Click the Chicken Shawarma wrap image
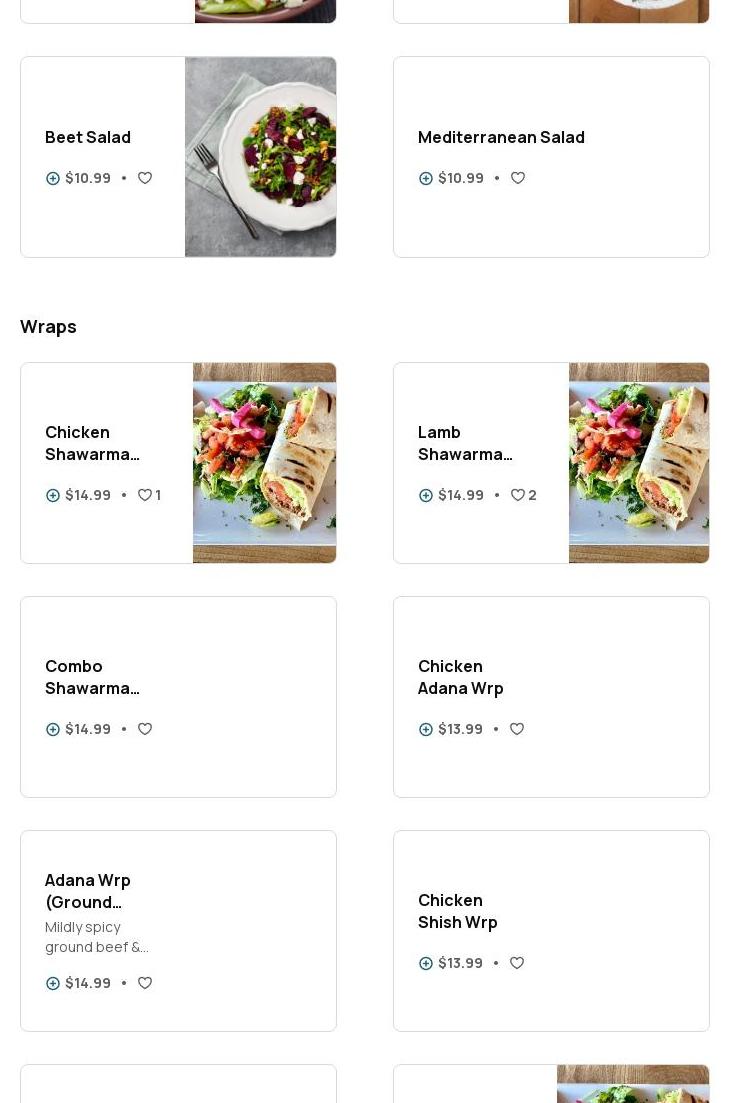Screen dimensions: 750x1103 click(x=264, y=463)
